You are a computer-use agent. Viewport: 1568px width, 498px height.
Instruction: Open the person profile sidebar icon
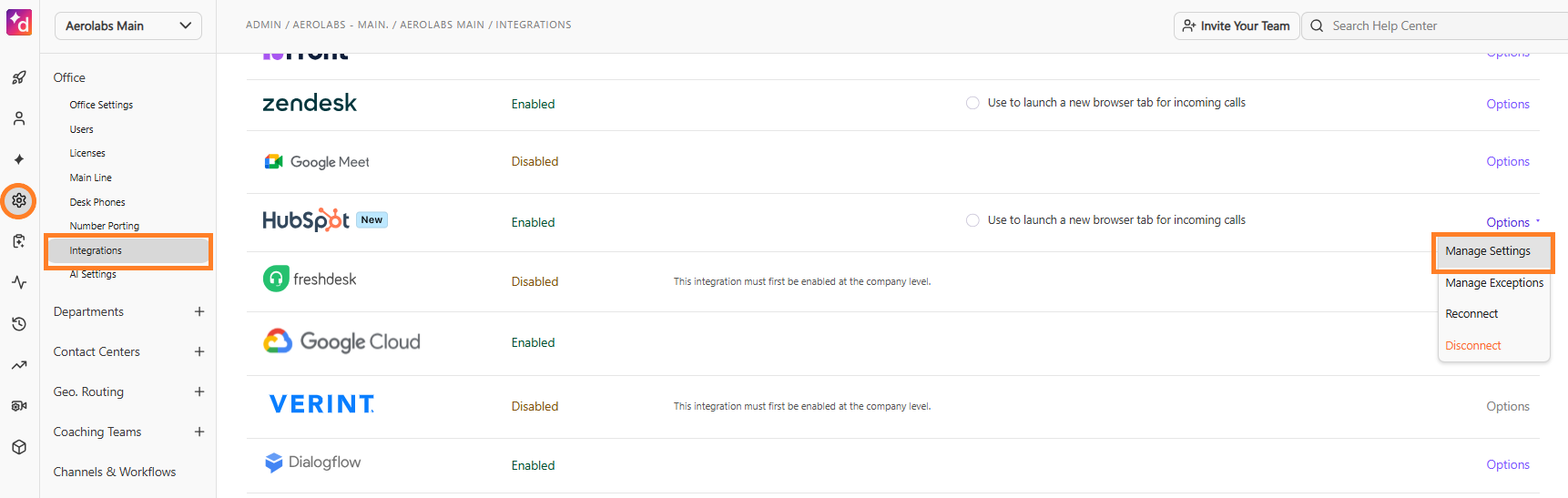19,118
